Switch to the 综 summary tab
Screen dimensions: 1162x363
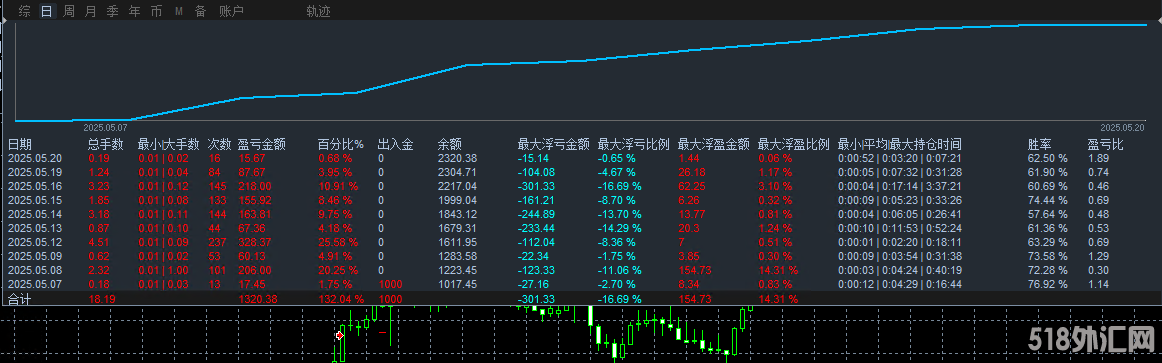tap(24, 11)
